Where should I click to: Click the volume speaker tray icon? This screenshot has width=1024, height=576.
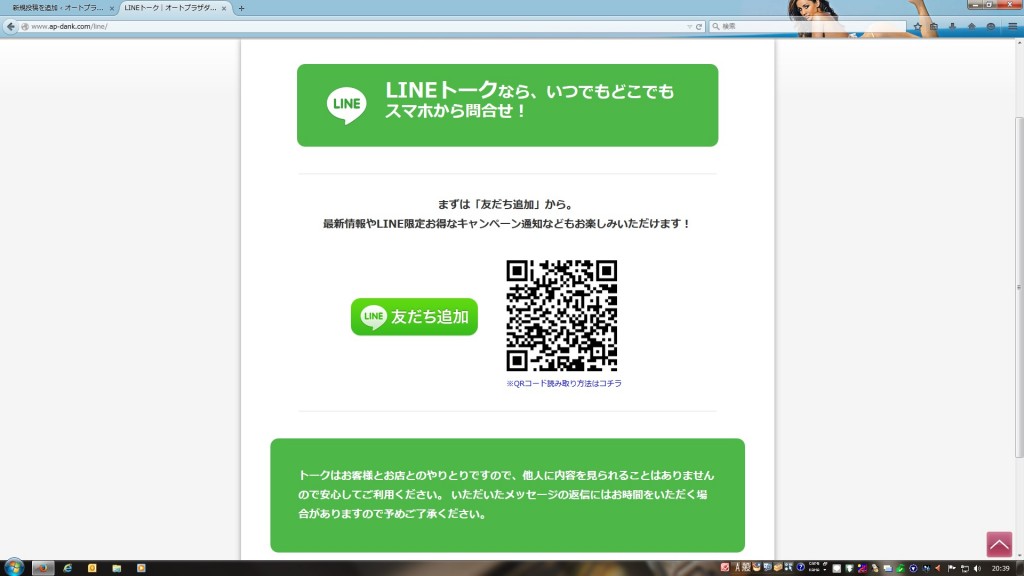977,568
